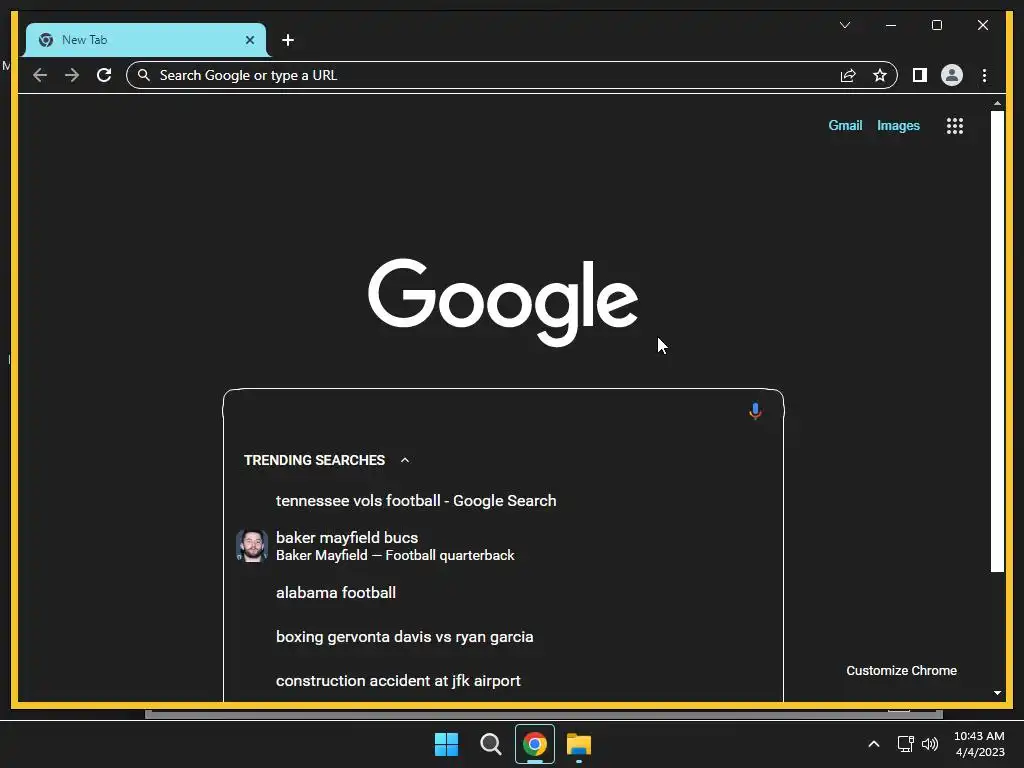Click the horizontal scrollbar below window
This screenshot has width=1024, height=768.
pos(543,714)
